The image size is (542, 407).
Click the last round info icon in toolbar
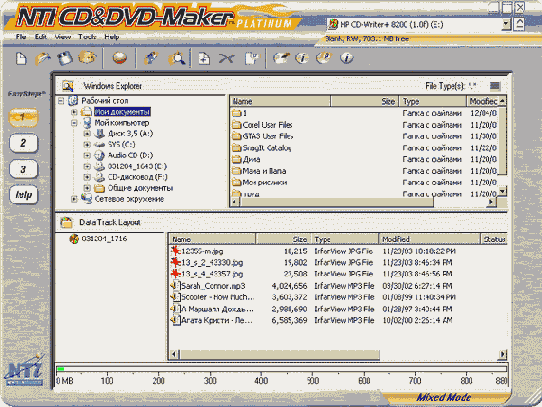[x=346, y=58]
